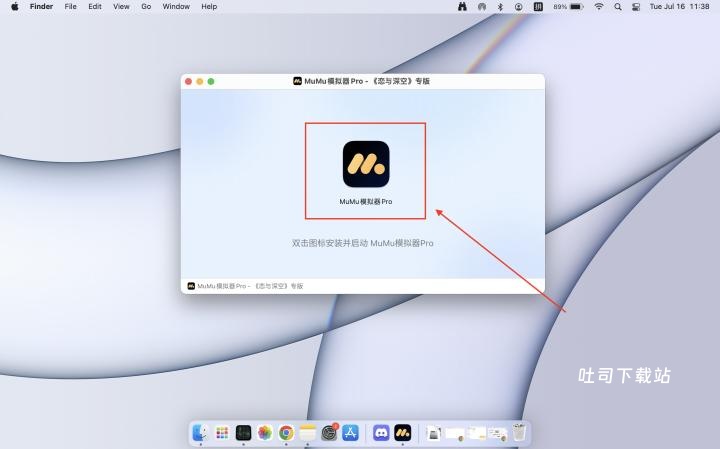Open the dark terminal-style app in Dock
Image resolution: width=720 pixels, height=449 pixels.
243,432
